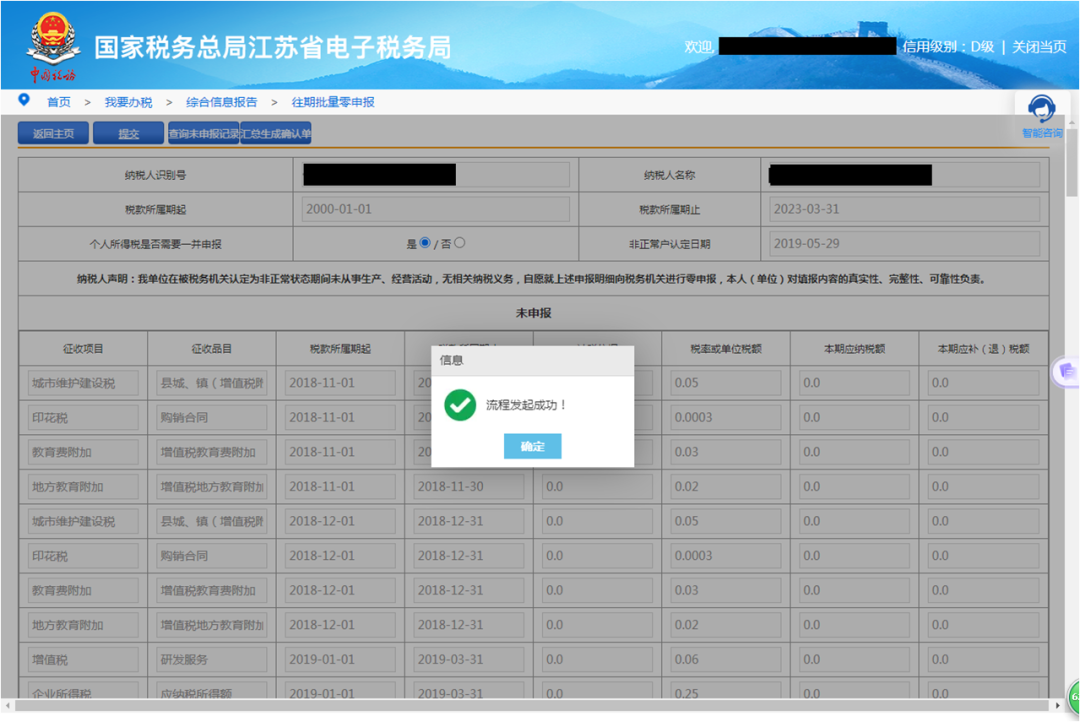Viewport: 1080px width, 722px height.
Task: Confirm the dialog with 确定 button
Action: click(x=532, y=446)
